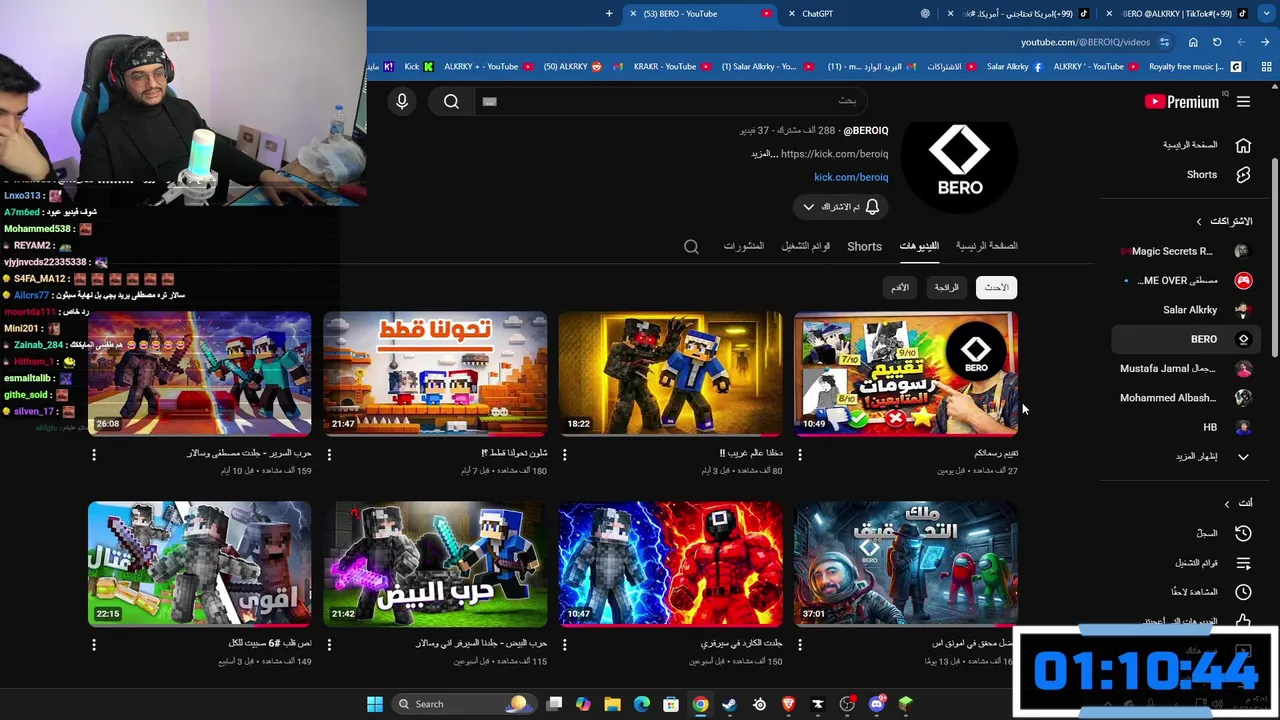Switch to المنشورات posts tab
The width and height of the screenshot is (1280, 720).
click(x=744, y=246)
